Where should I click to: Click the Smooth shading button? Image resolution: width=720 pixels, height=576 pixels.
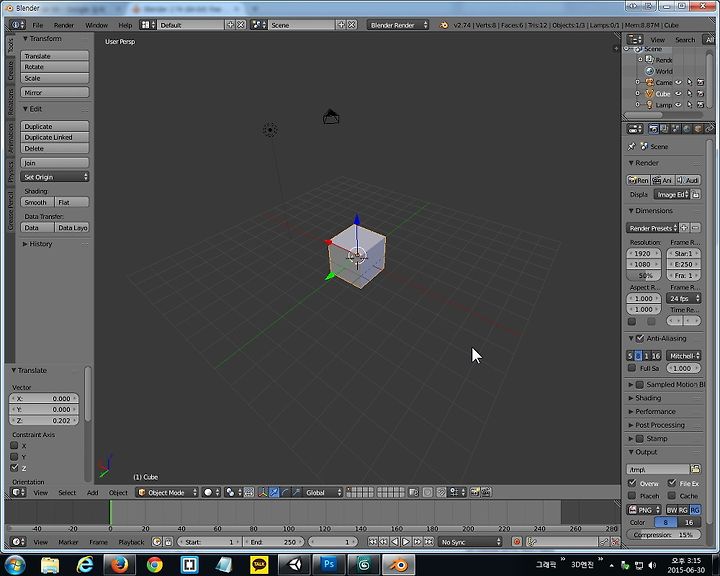click(x=37, y=202)
